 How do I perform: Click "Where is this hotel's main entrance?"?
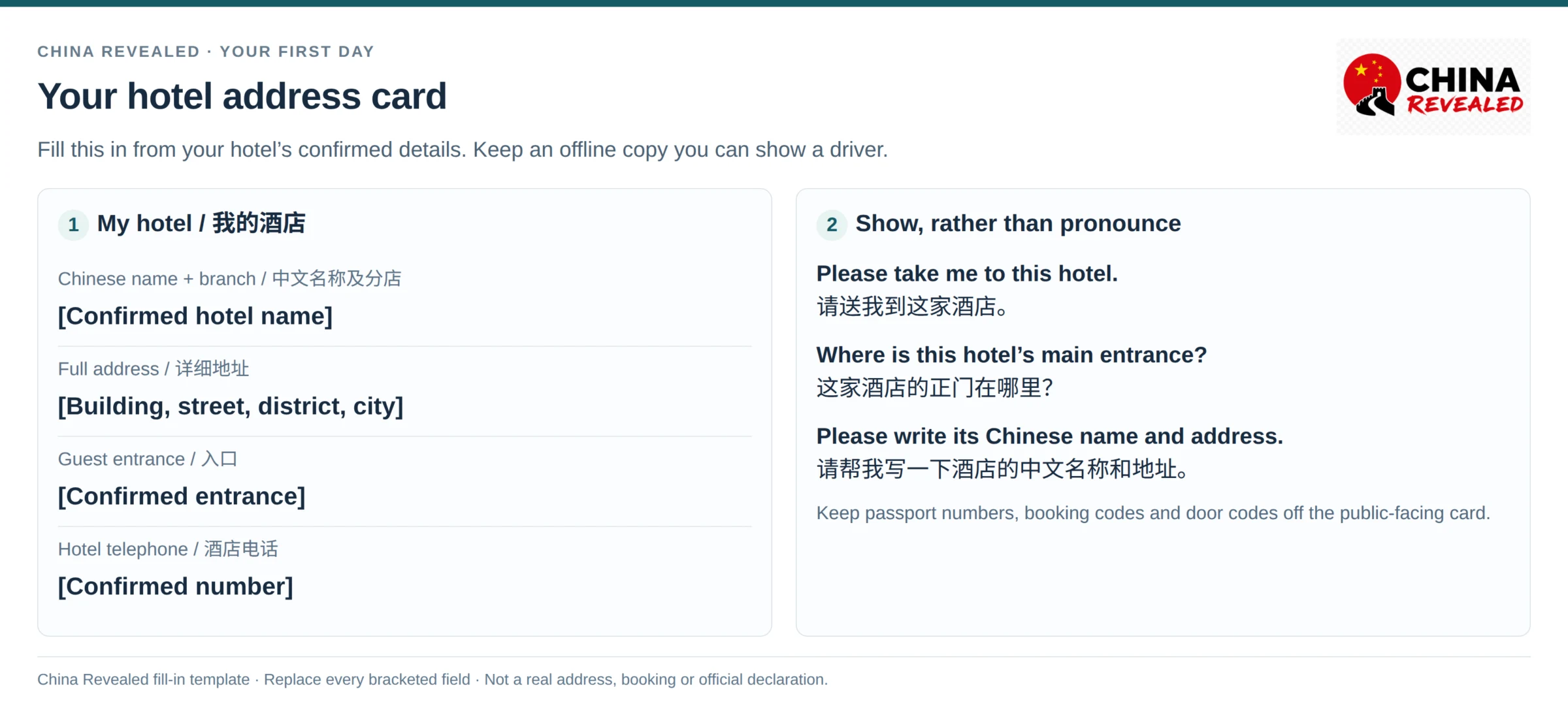pos(1012,355)
